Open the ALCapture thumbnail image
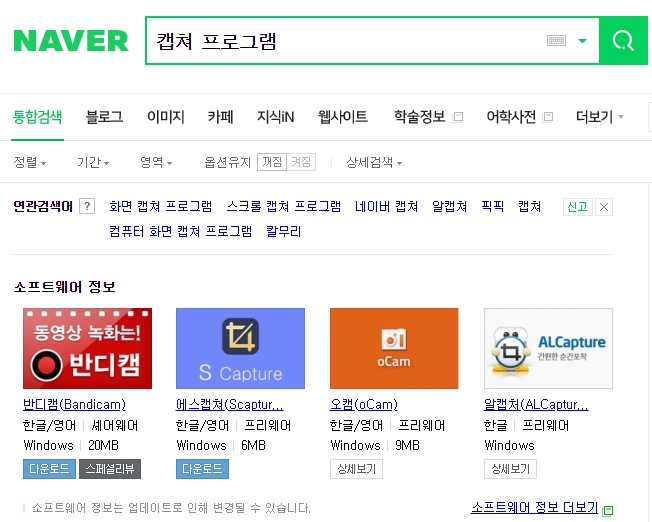The width and height of the screenshot is (652, 522). click(x=548, y=349)
